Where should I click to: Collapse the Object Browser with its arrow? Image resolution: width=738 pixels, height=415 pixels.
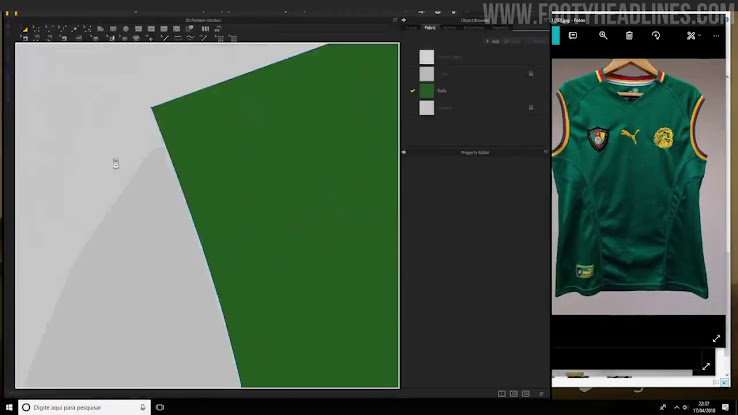(403, 20)
